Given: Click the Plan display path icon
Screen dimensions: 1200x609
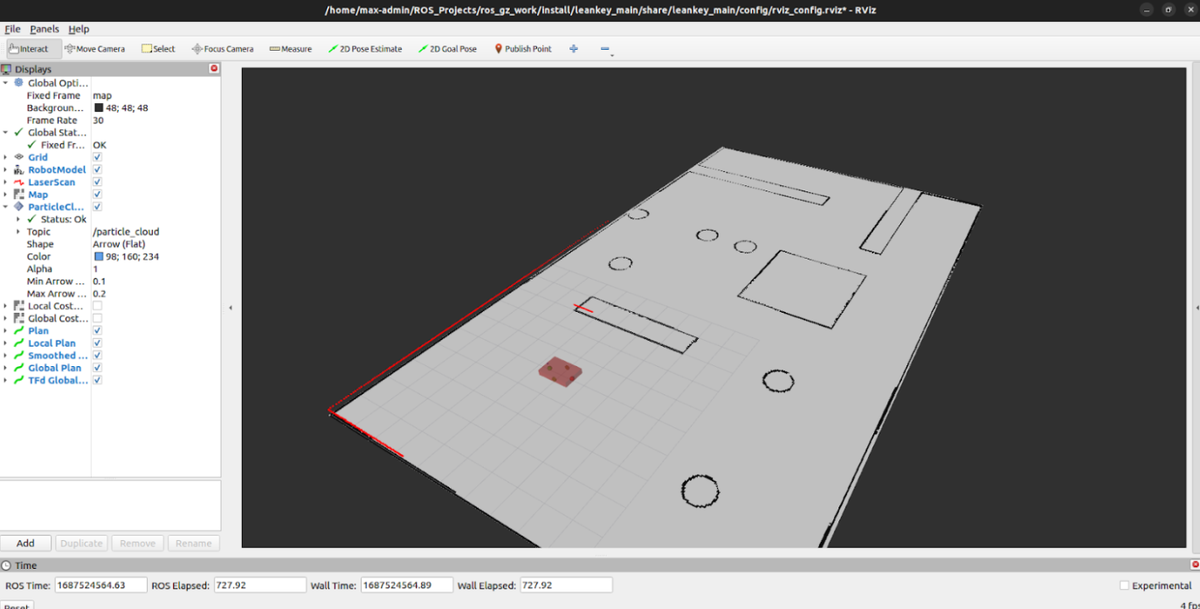Looking at the screenshot, I should tap(19, 330).
